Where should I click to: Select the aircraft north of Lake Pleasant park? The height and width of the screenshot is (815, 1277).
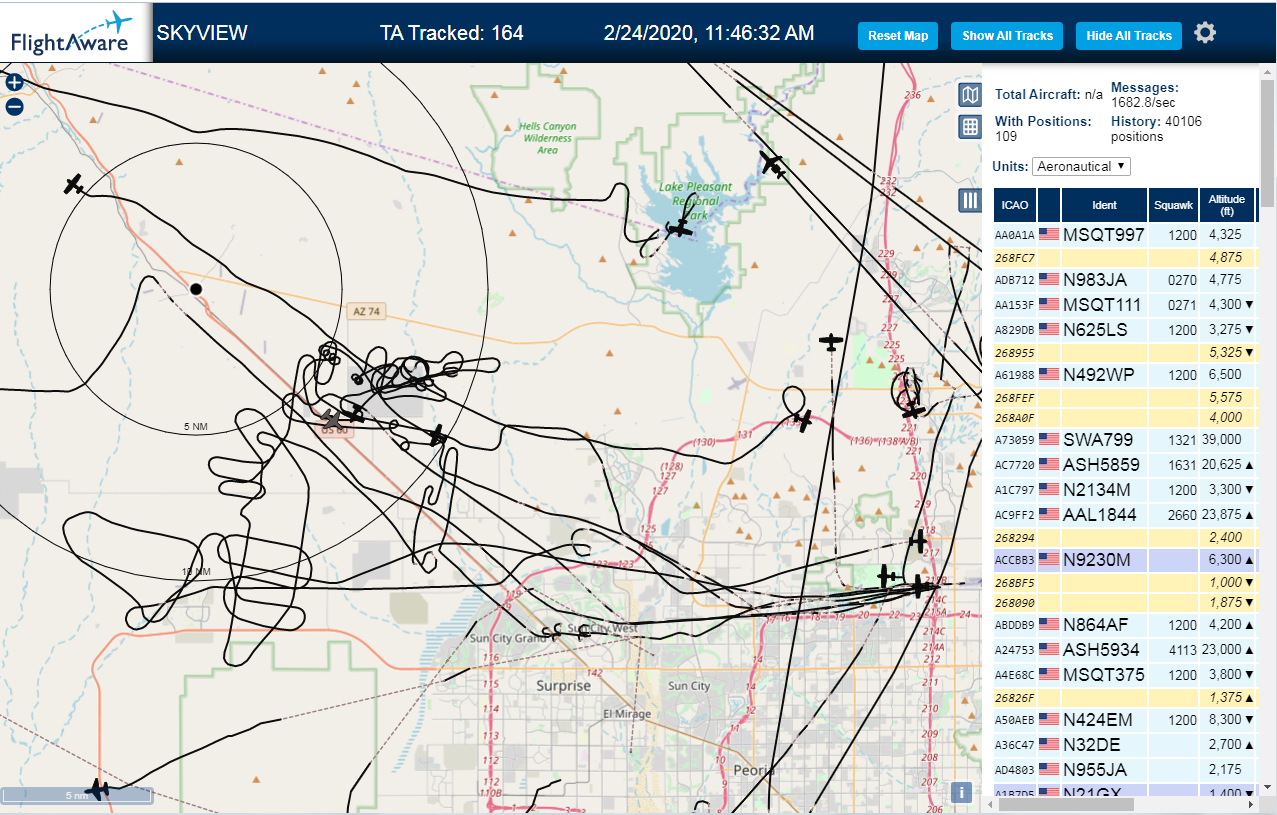pyautogui.click(x=771, y=162)
